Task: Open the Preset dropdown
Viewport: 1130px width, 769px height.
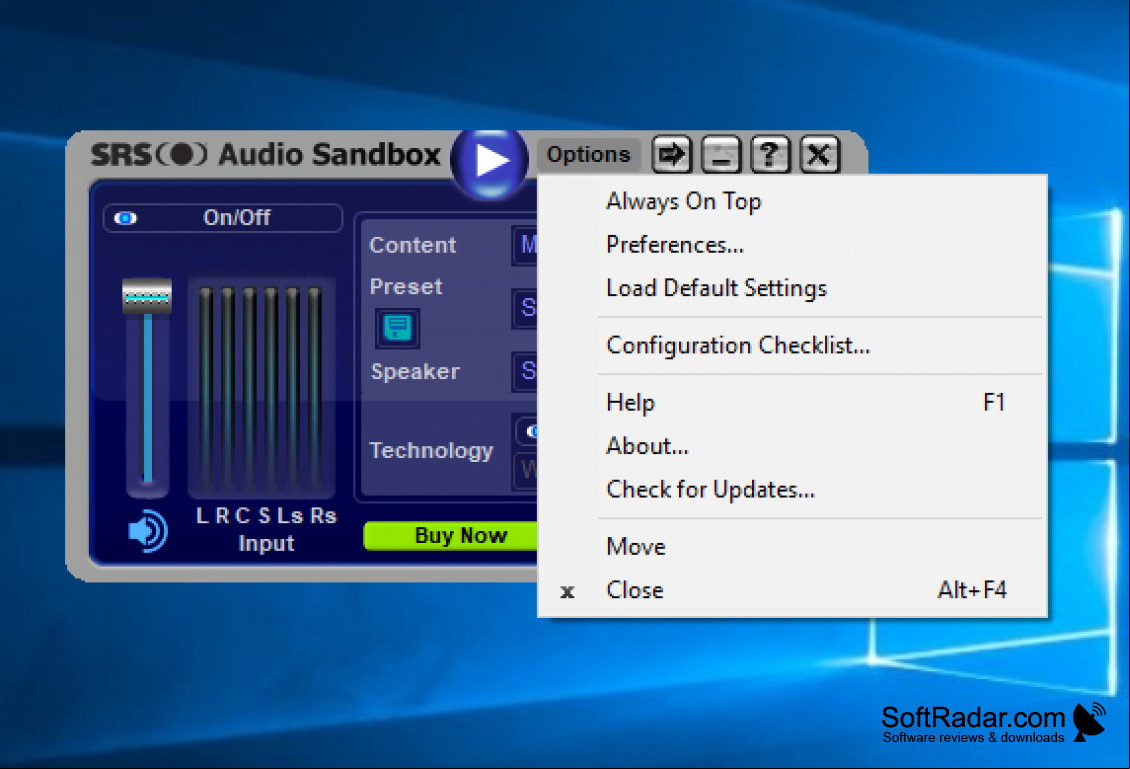Action: 525,308
